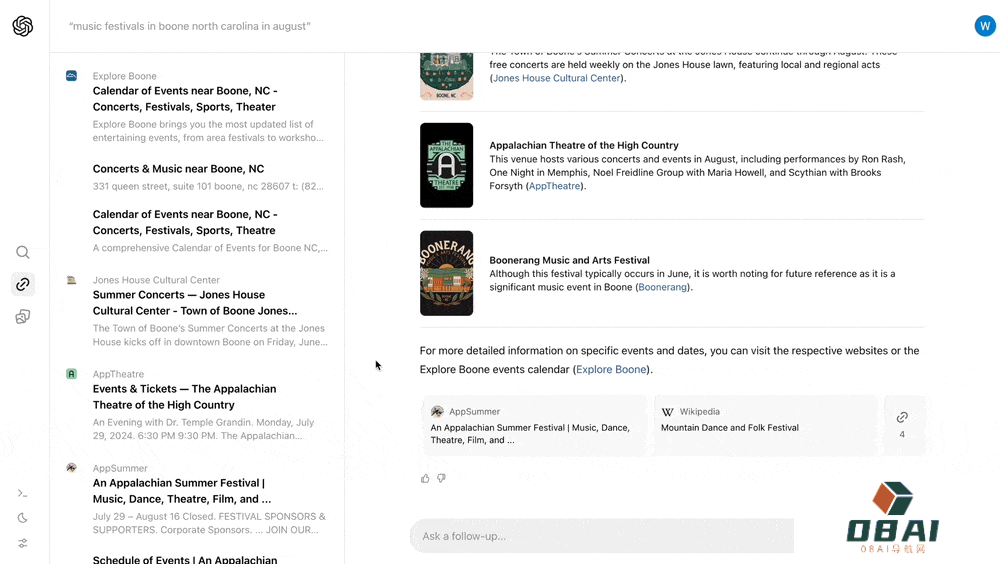Image resolution: width=1000 pixels, height=564 pixels.
Task: Click the thumbs up icon
Action: coord(425,479)
